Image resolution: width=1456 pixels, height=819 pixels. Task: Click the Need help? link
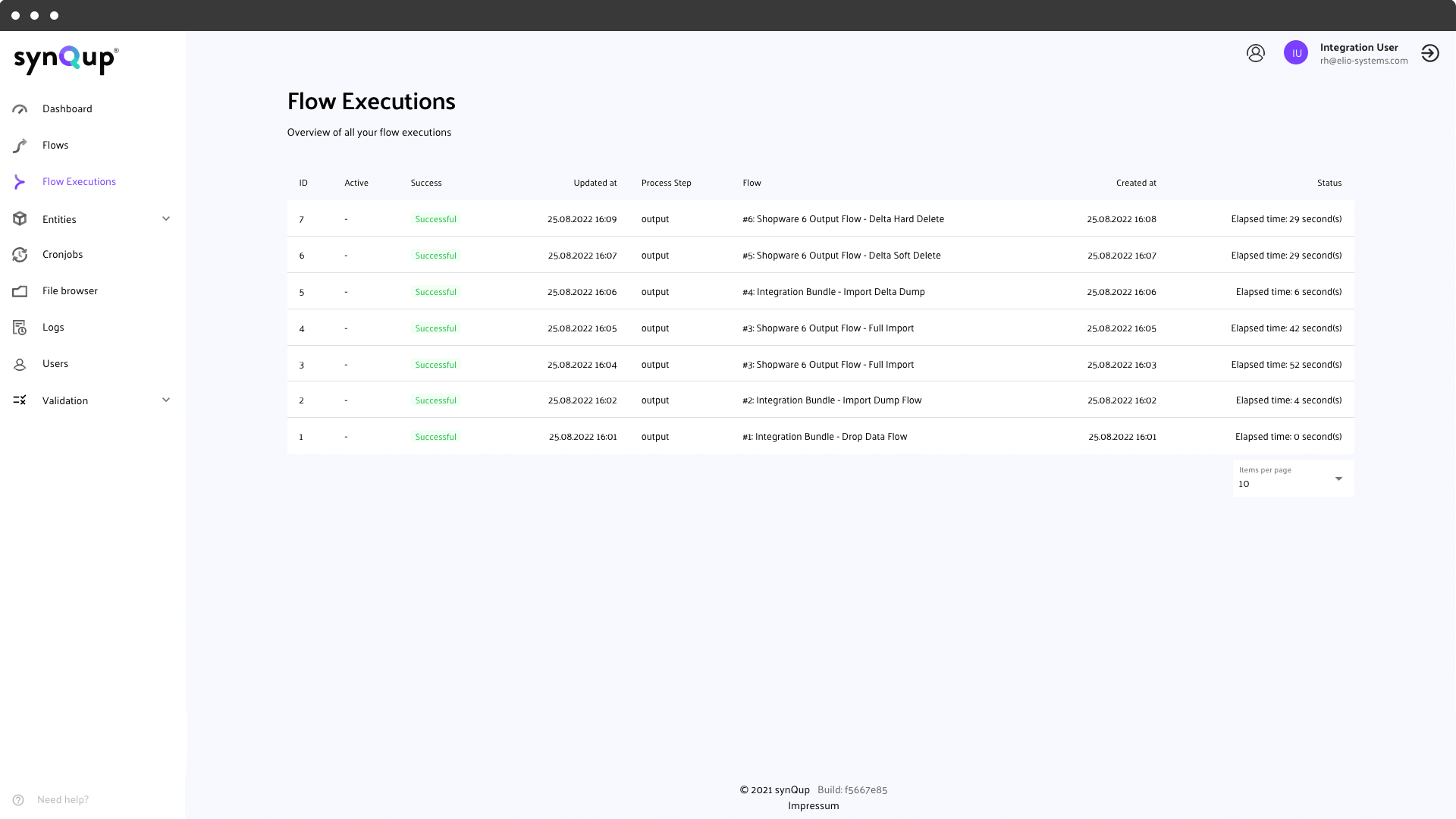click(x=62, y=800)
